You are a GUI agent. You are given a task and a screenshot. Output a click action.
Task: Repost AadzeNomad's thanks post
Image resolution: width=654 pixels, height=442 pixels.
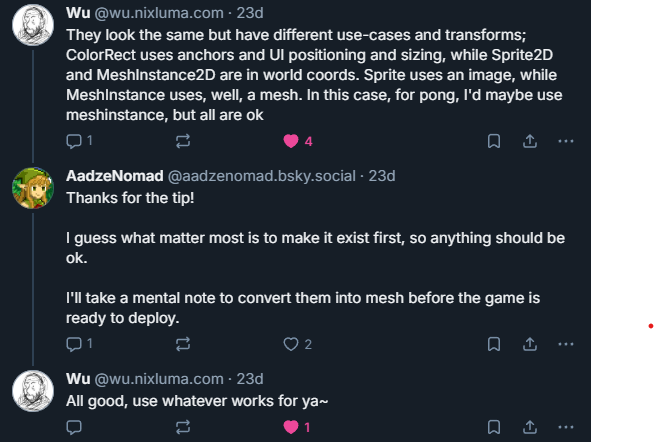point(183,344)
